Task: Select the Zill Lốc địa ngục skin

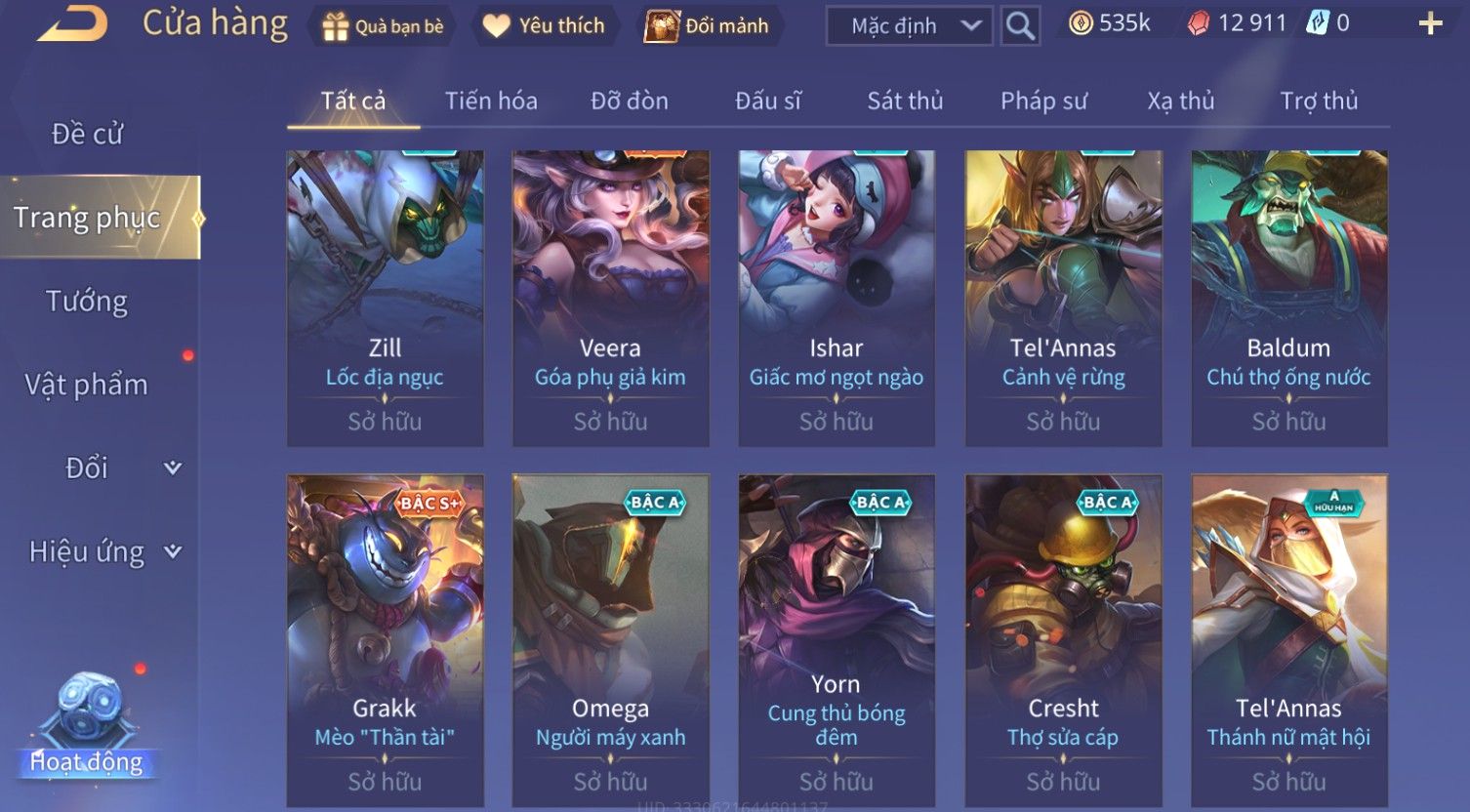Action: click(385, 298)
